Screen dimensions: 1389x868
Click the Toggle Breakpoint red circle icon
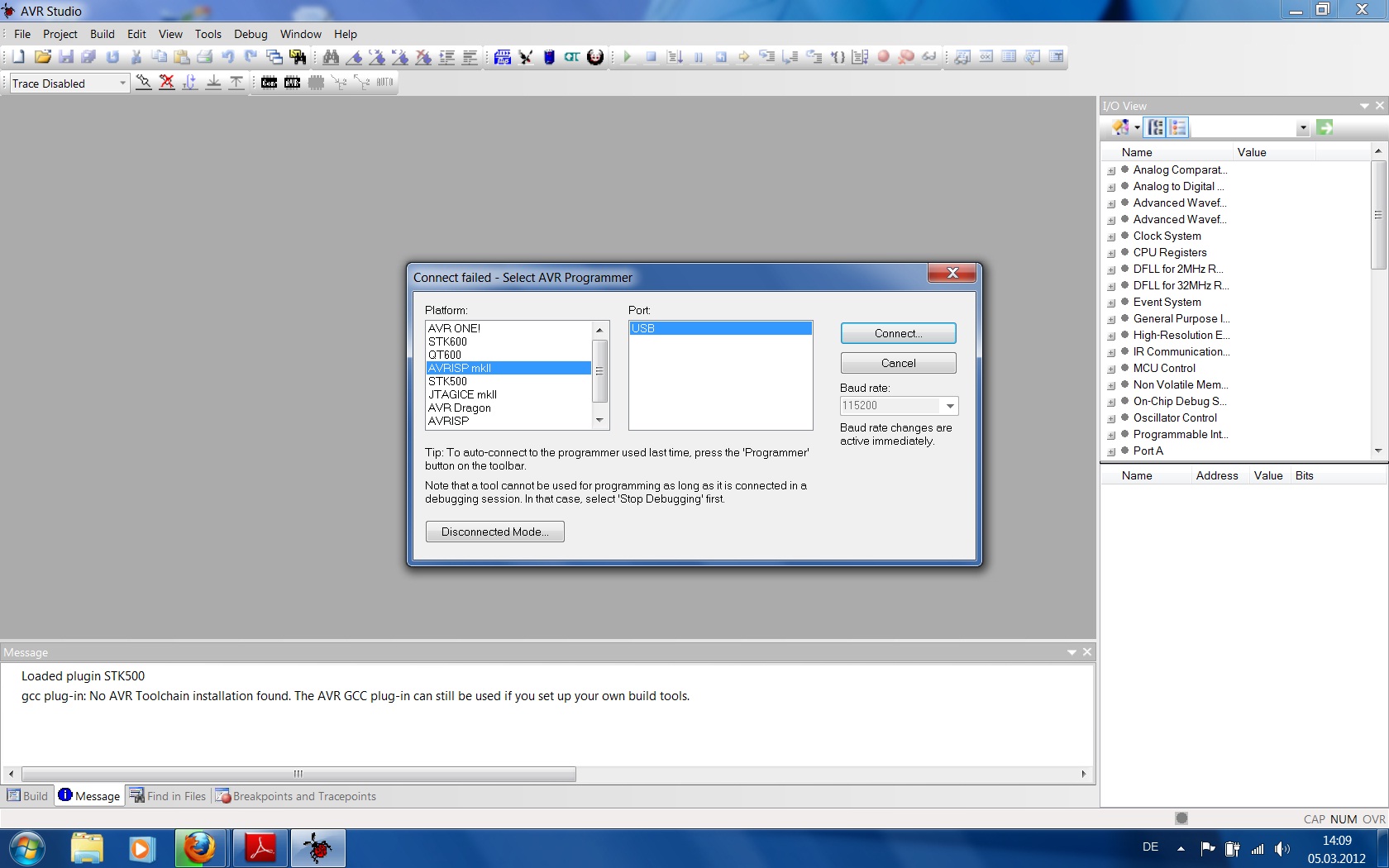[x=883, y=57]
